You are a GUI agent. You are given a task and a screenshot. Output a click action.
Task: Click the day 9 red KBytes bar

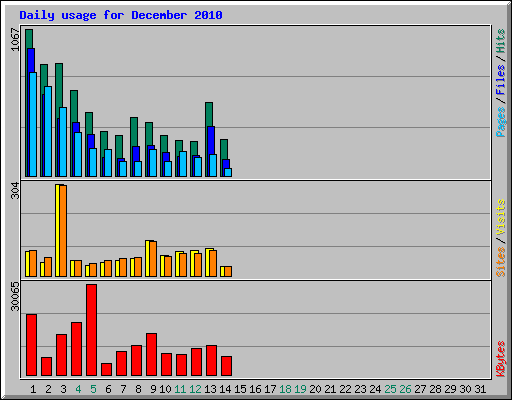point(152,354)
